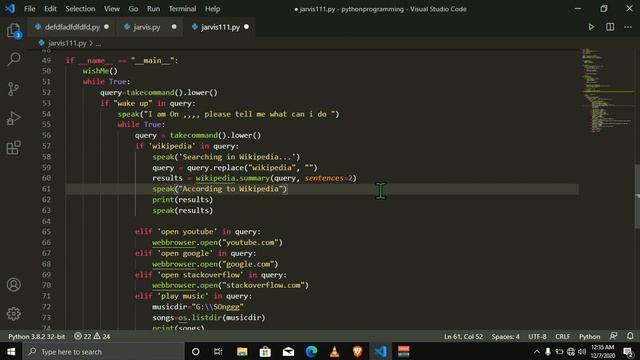640x360 pixels.
Task: Close the jarvis111.py tab via its unsaved dot
Action: 247,27
